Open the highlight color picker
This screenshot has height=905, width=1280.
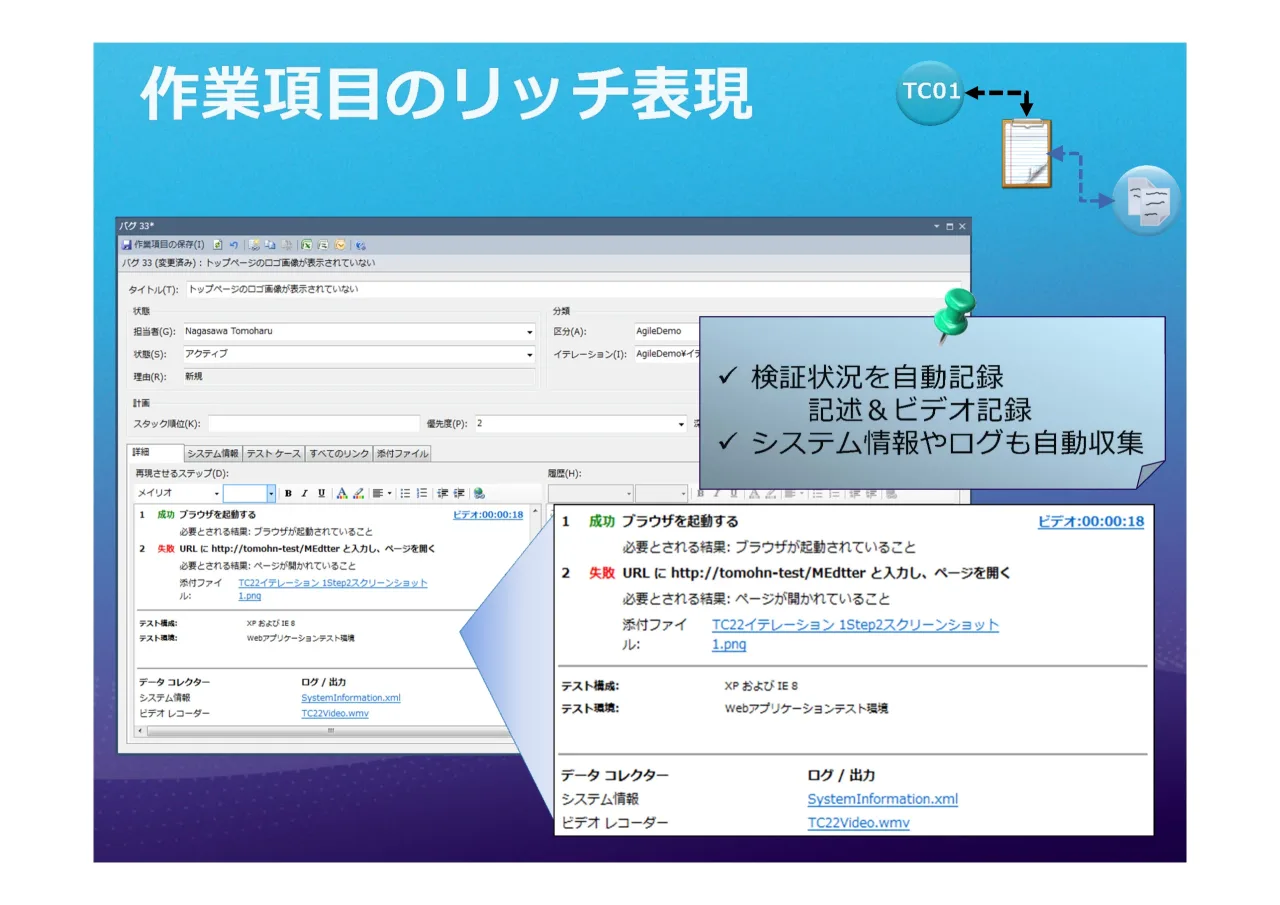[358, 493]
